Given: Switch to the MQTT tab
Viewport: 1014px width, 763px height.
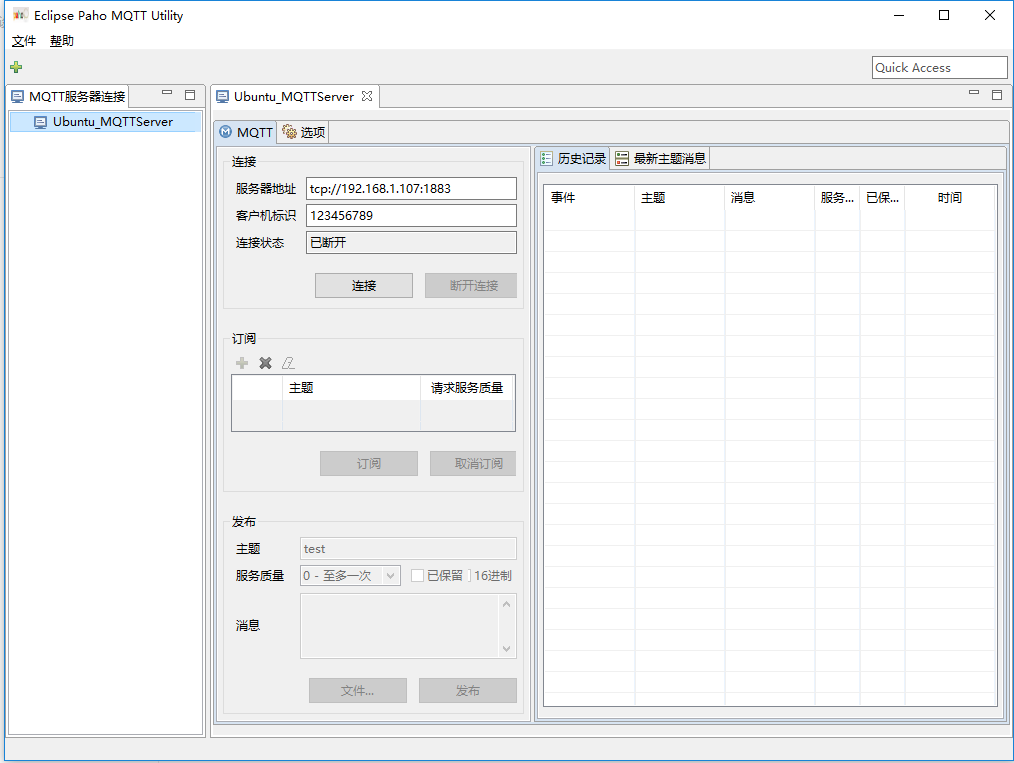Looking at the screenshot, I should [x=246, y=132].
